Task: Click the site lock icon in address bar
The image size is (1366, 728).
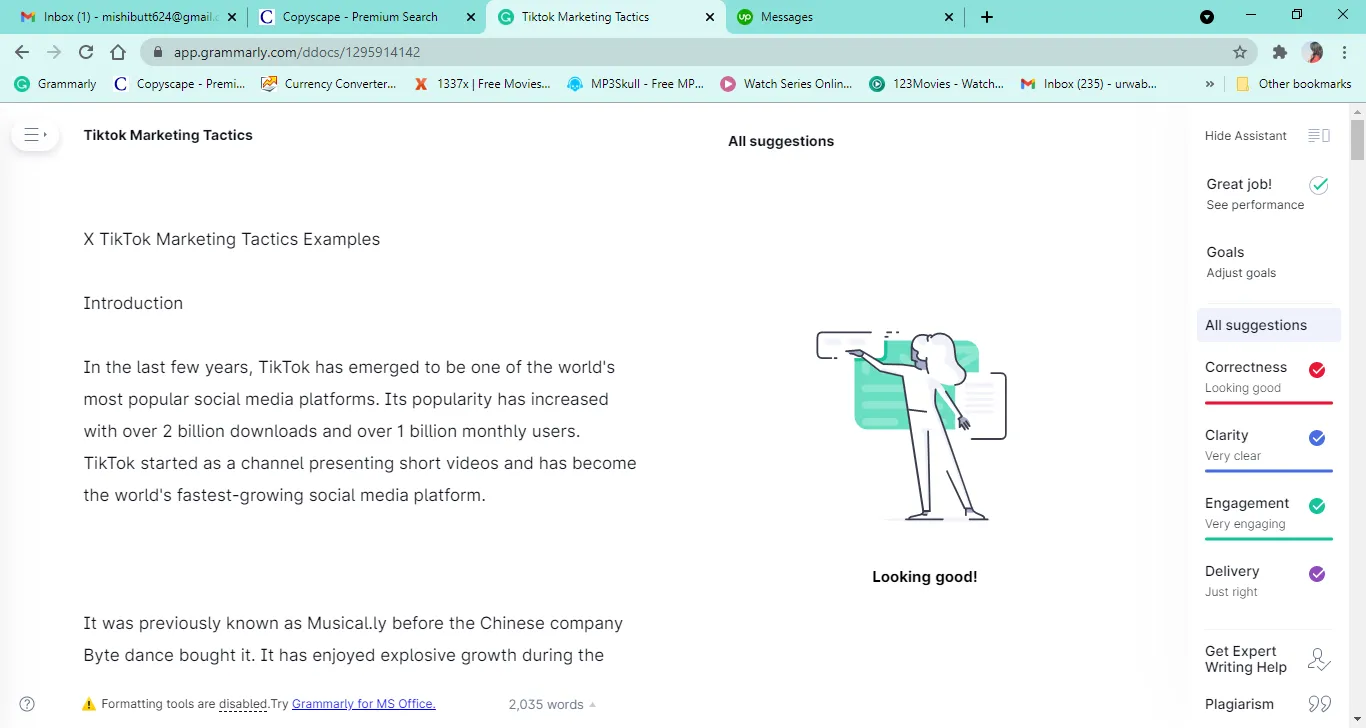Action: 158,52
